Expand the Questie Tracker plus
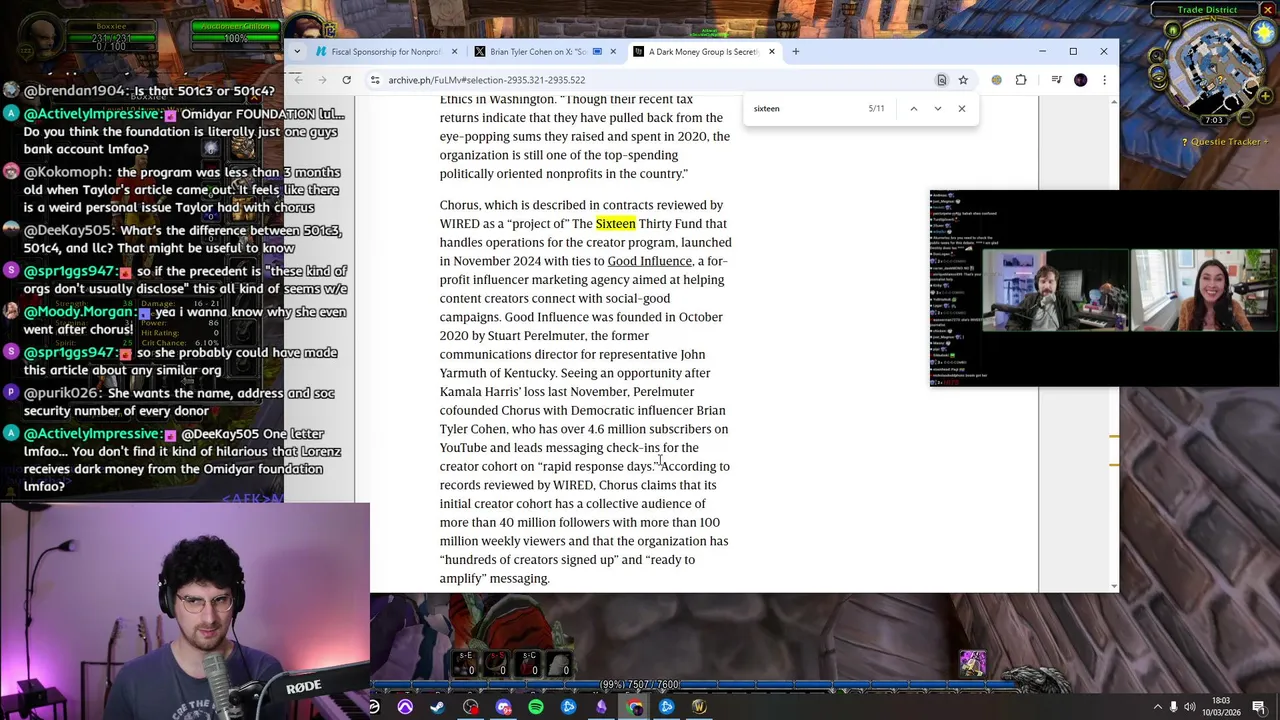Image resolution: width=1280 pixels, height=720 pixels. 1264,142
